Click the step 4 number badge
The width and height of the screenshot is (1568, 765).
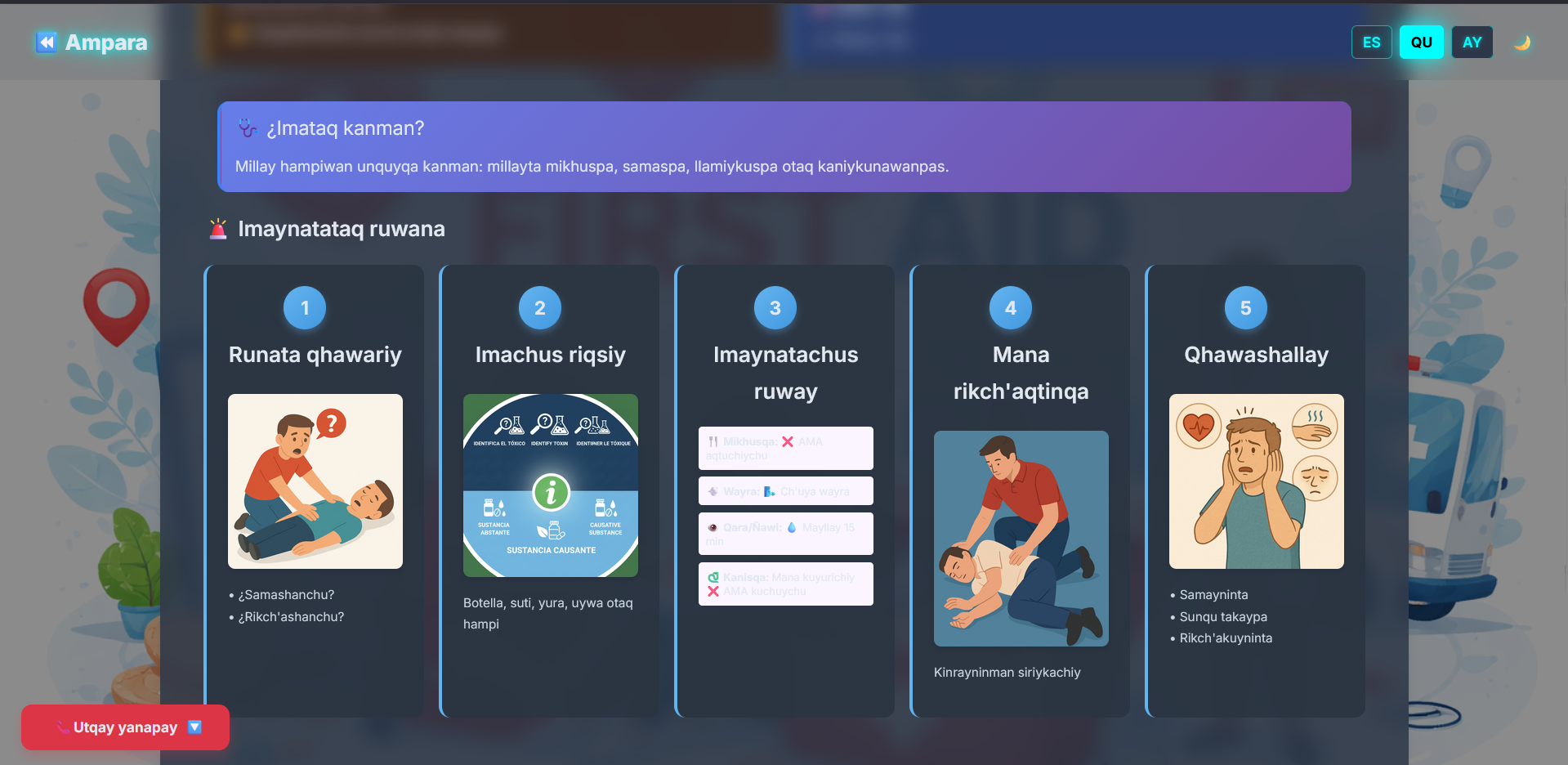pos(1011,308)
